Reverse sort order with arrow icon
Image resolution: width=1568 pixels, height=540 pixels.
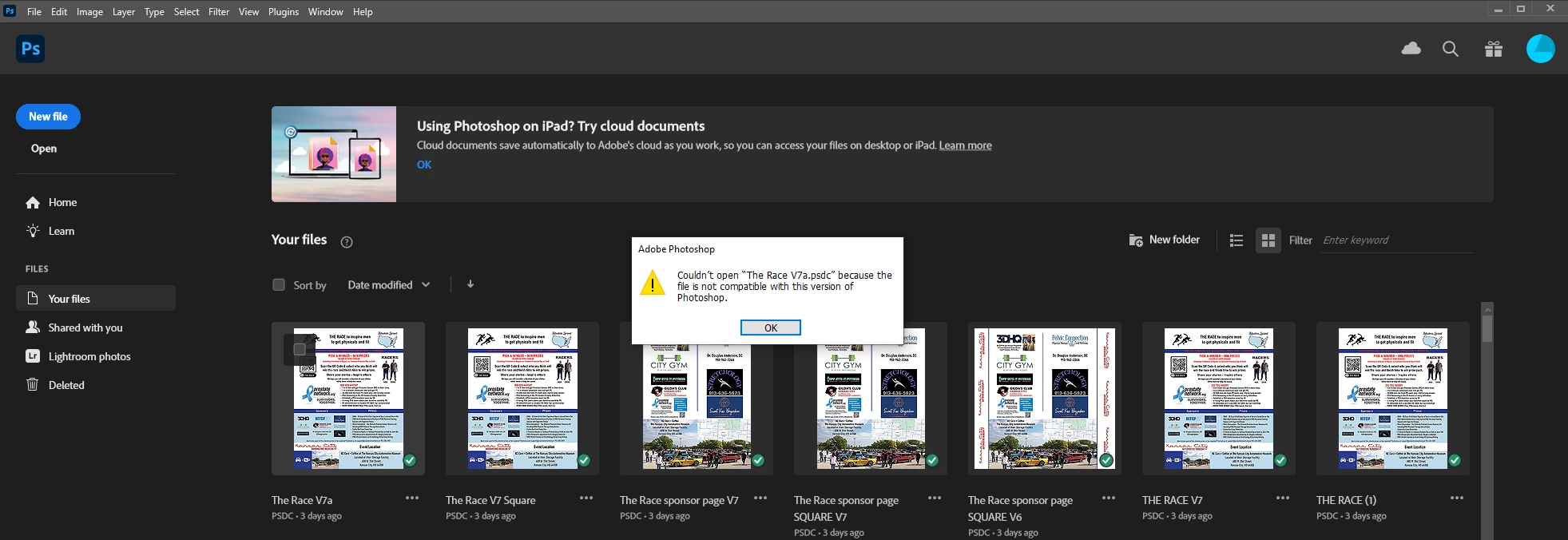pyautogui.click(x=470, y=284)
